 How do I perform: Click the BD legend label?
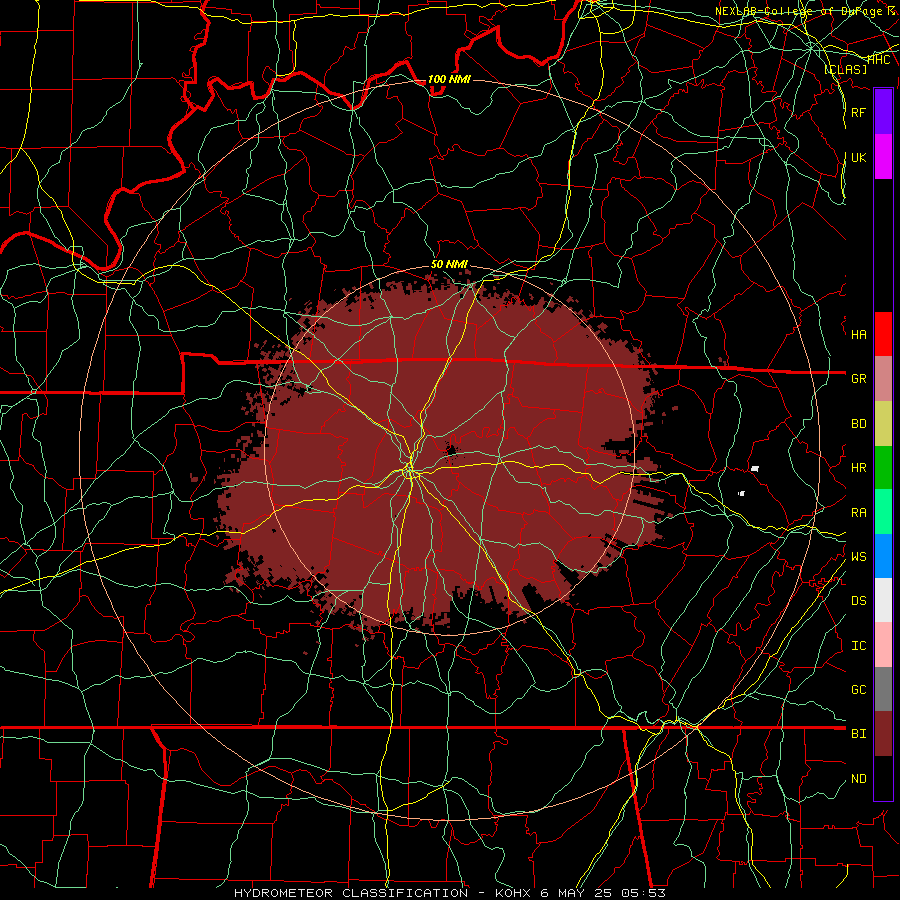(x=858, y=424)
